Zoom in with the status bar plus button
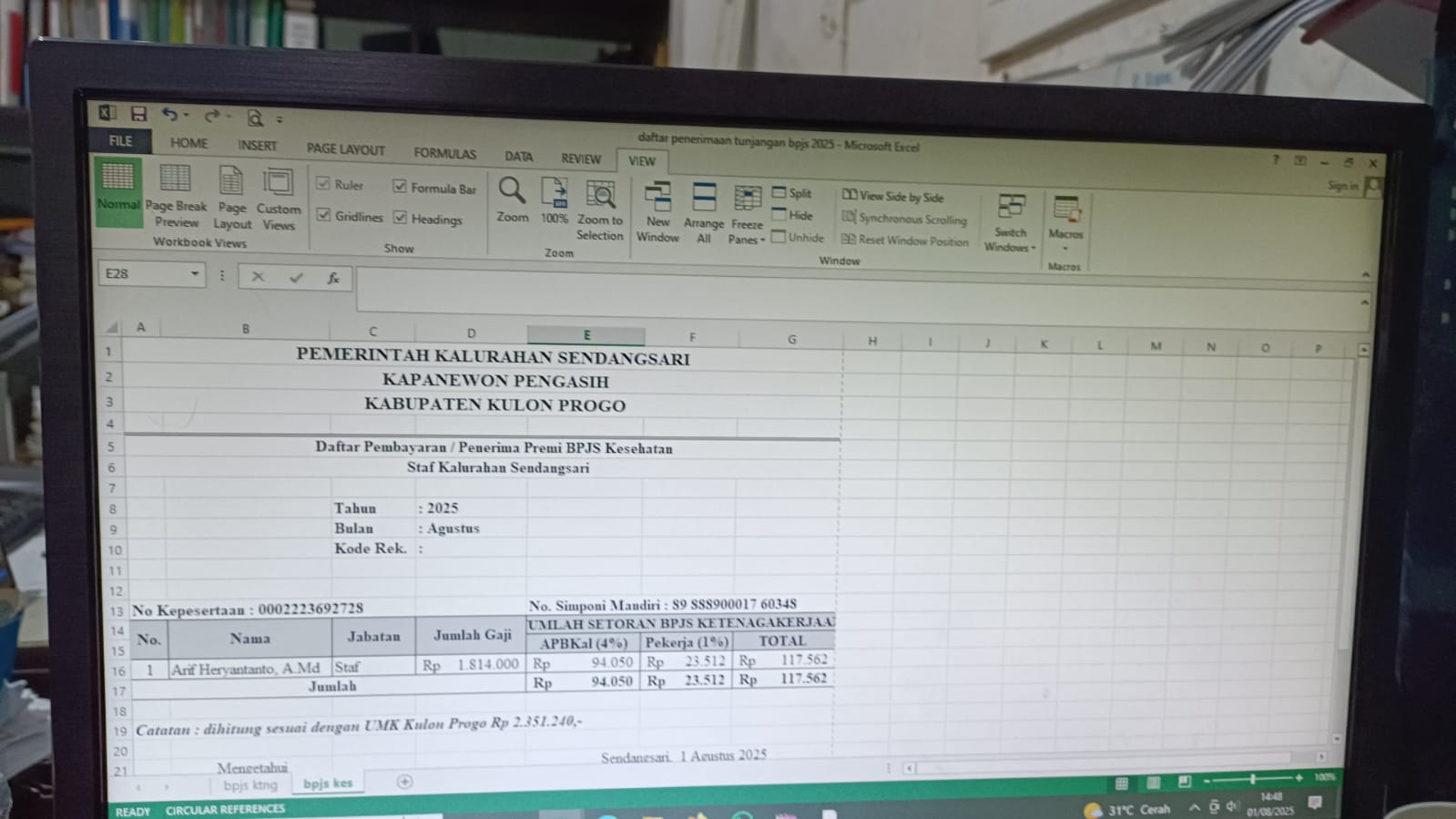1456x819 pixels. coord(1298,778)
